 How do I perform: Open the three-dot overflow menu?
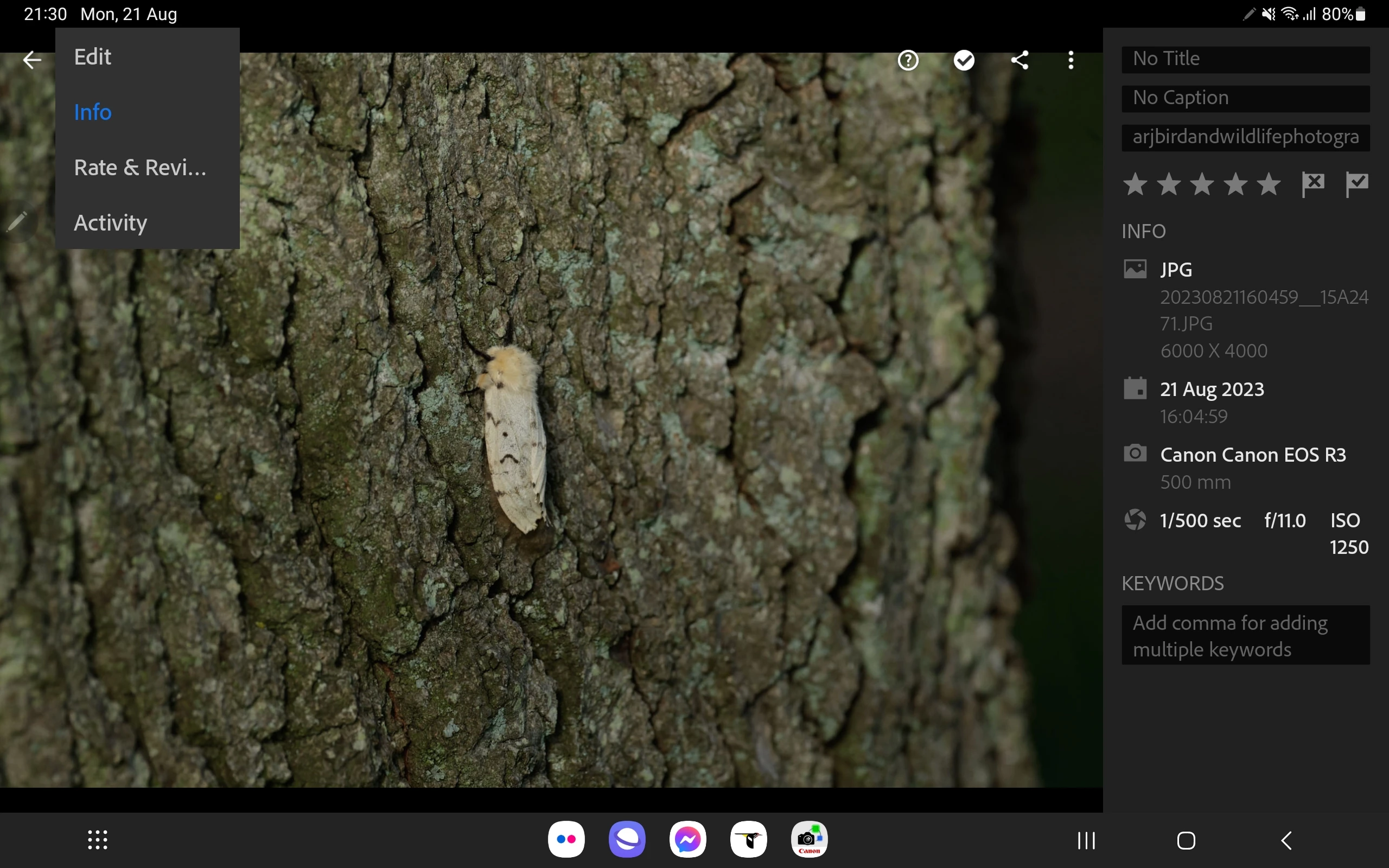click(x=1071, y=60)
